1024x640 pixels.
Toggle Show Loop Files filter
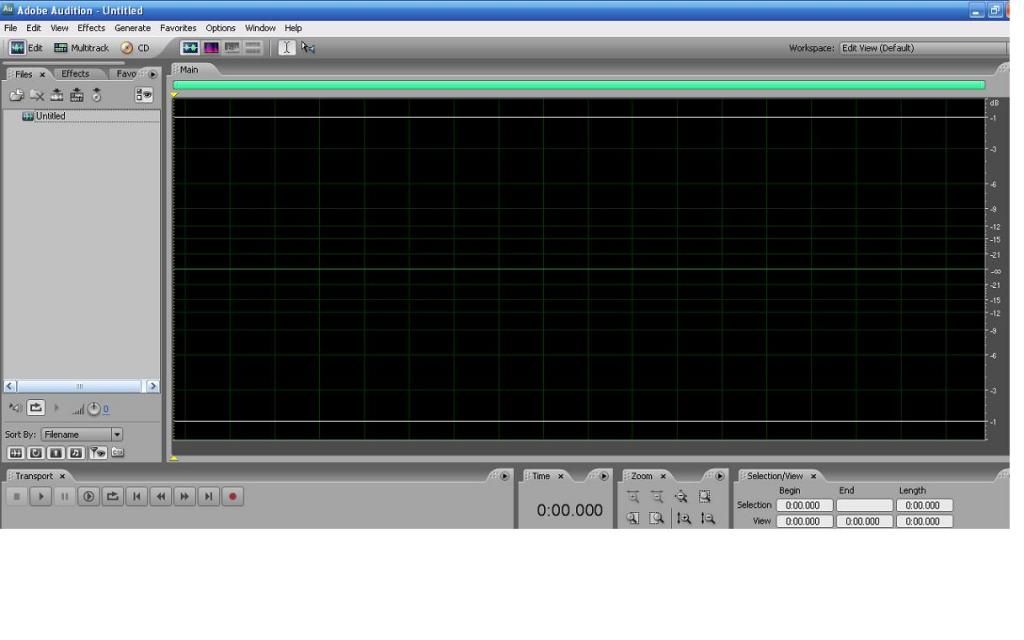click(36, 453)
